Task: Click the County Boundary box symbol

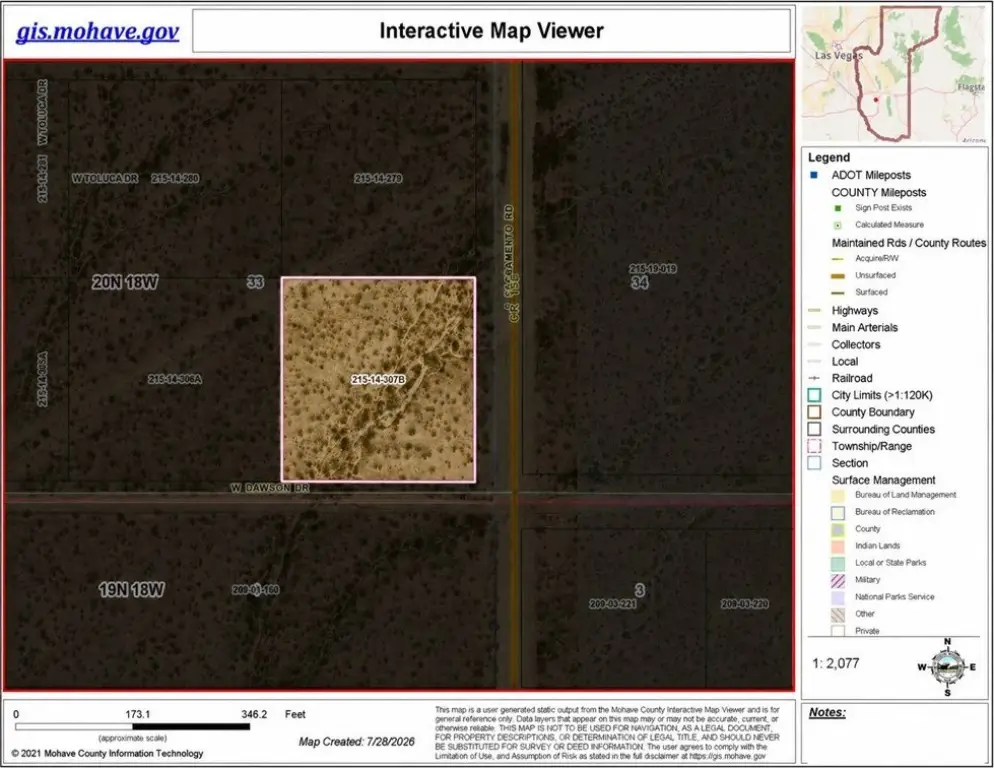Action: [x=815, y=412]
